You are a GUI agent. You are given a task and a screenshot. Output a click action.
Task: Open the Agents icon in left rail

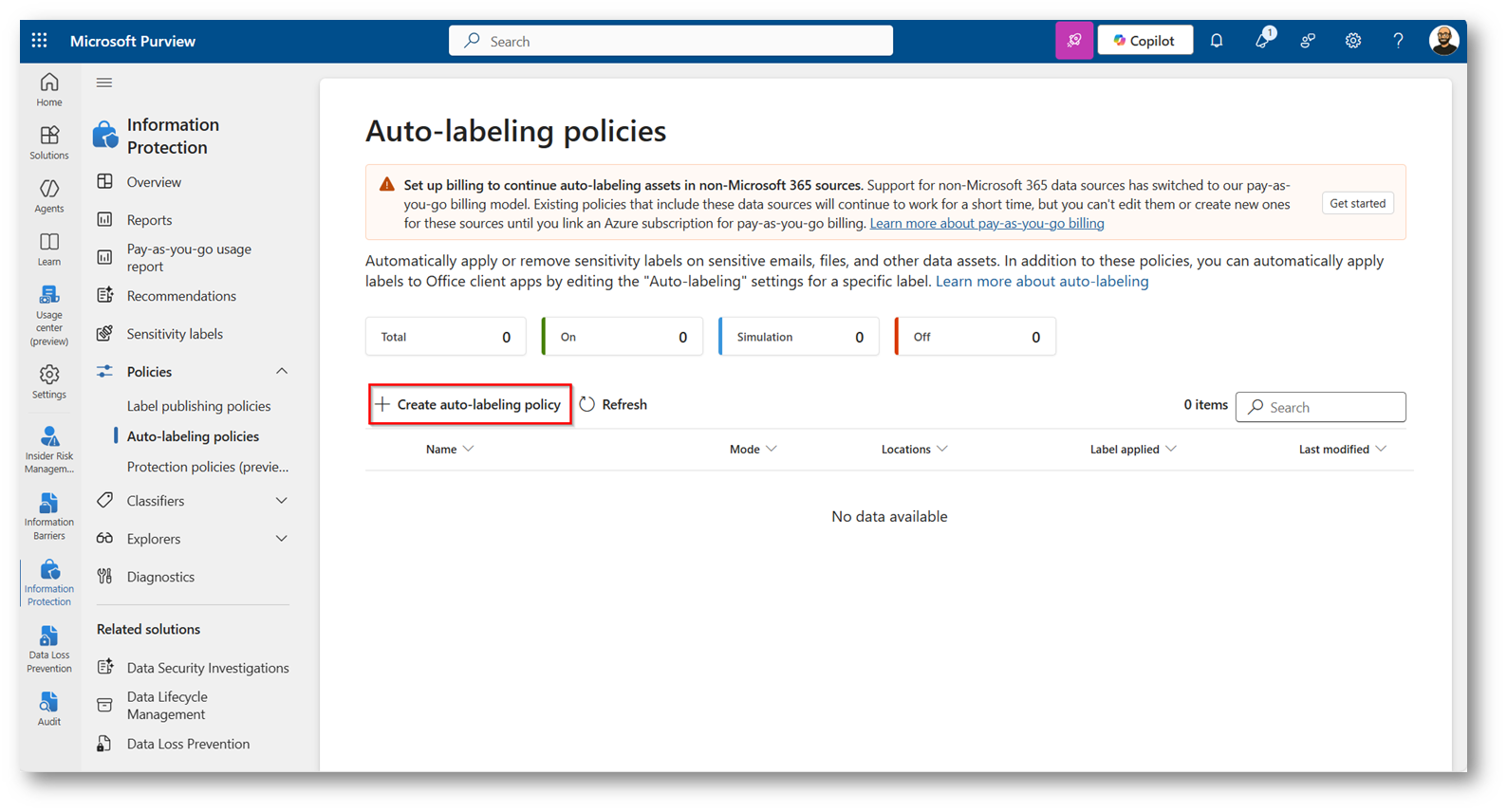point(49,195)
